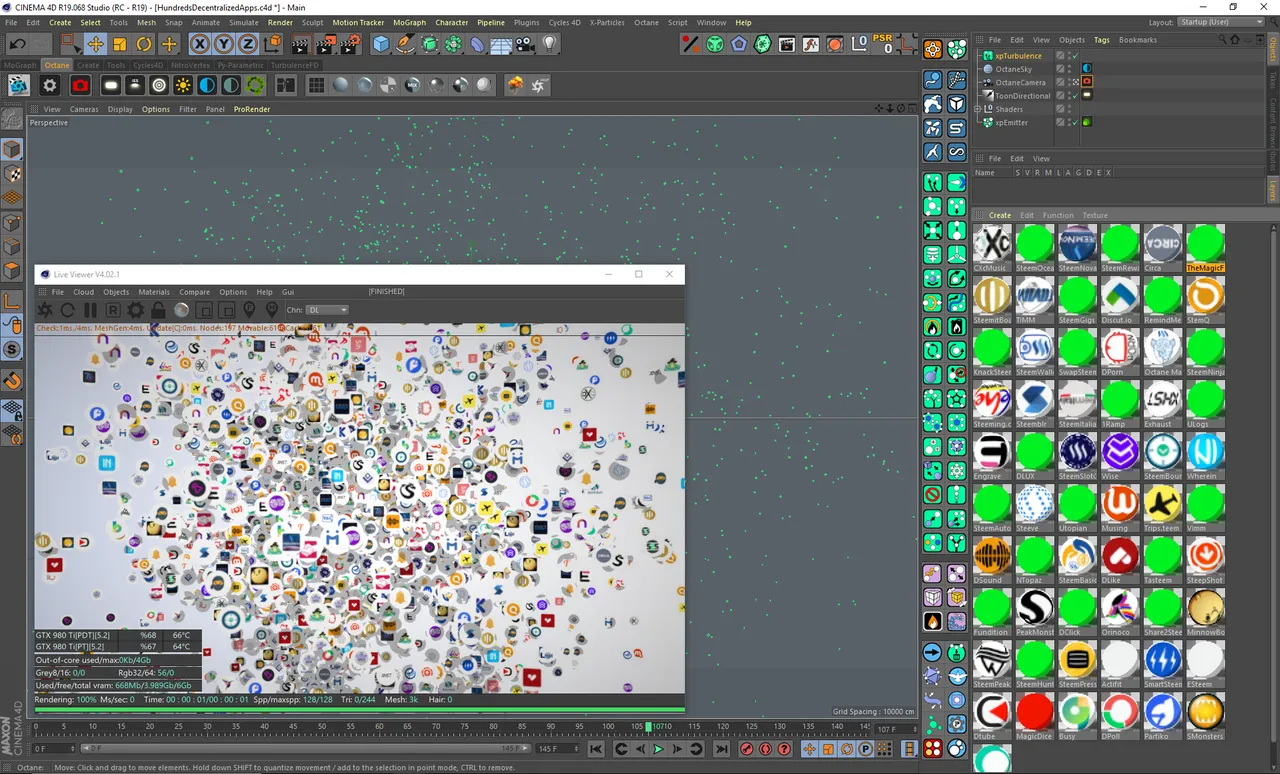Open the Layers side tab
The width and height of the screenshot is (1280, 774).
[1273, 190]
